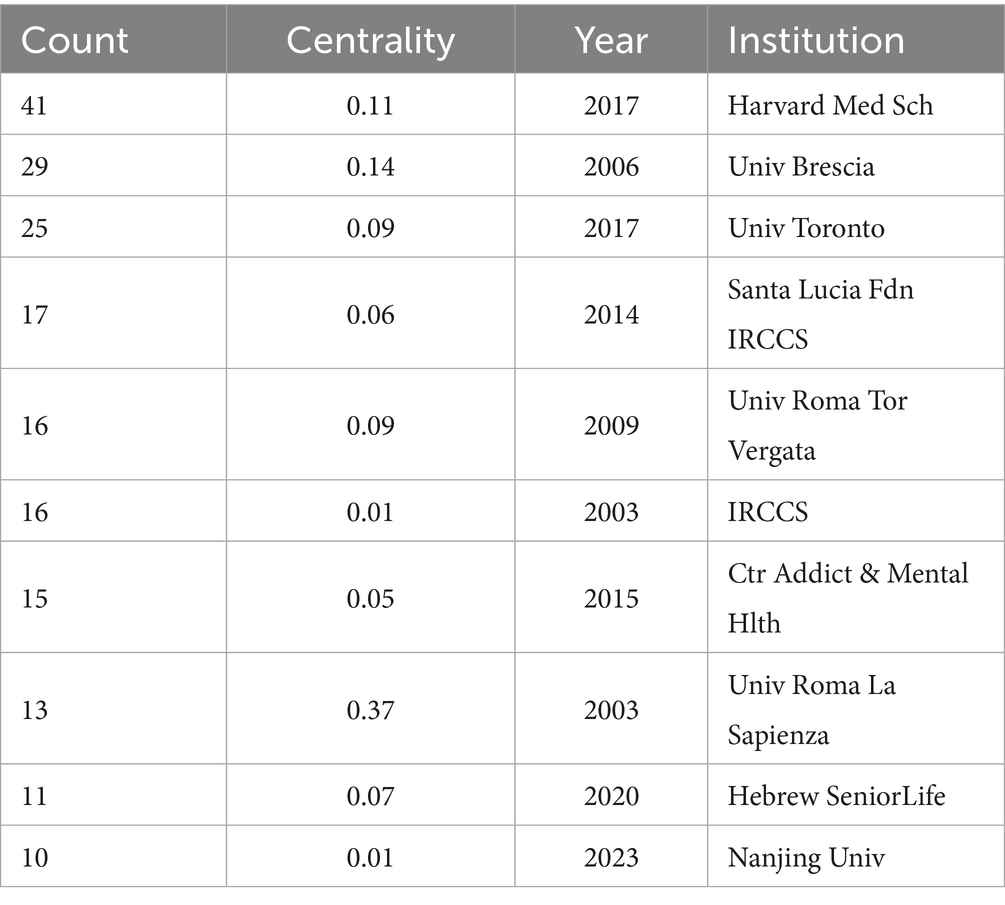Select Ctr Addict & Mental Hlth cell
The width and height of the screenshot is (1005, 905).
point(848,598)
